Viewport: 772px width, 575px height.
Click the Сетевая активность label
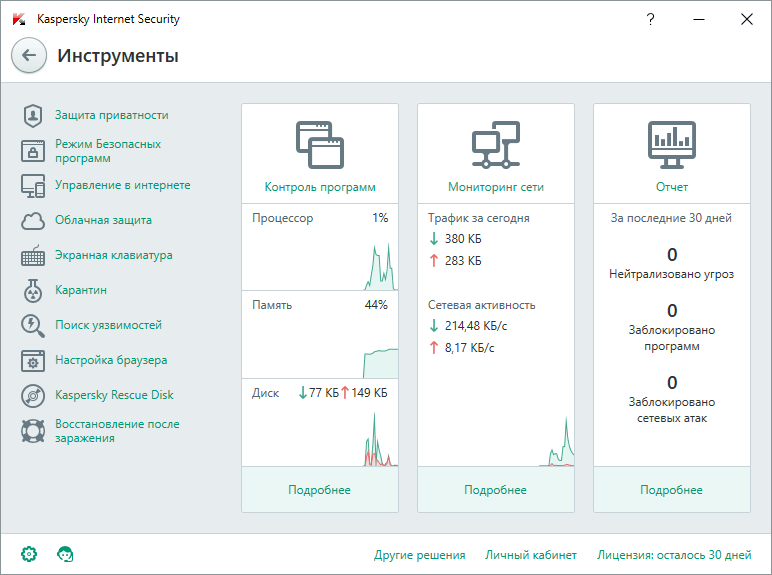pyautogui.click(x=482, y=305)
